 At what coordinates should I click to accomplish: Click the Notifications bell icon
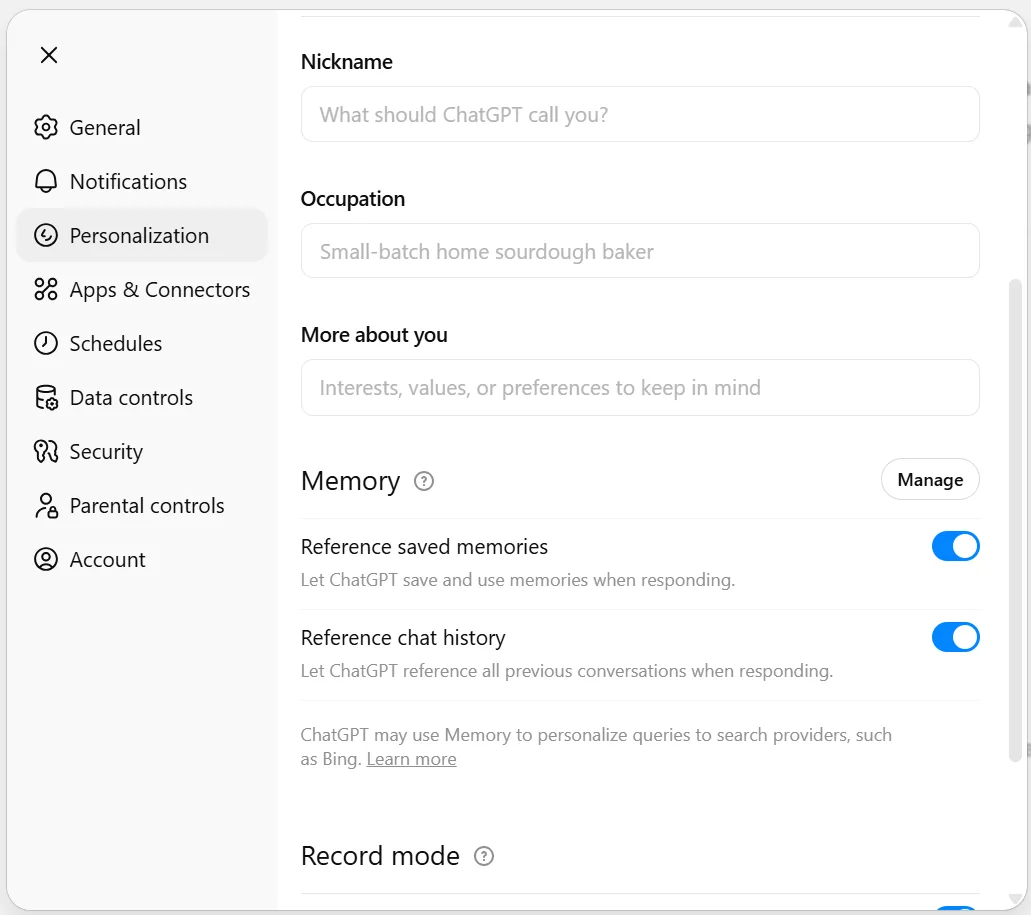[x=46, y=182]
